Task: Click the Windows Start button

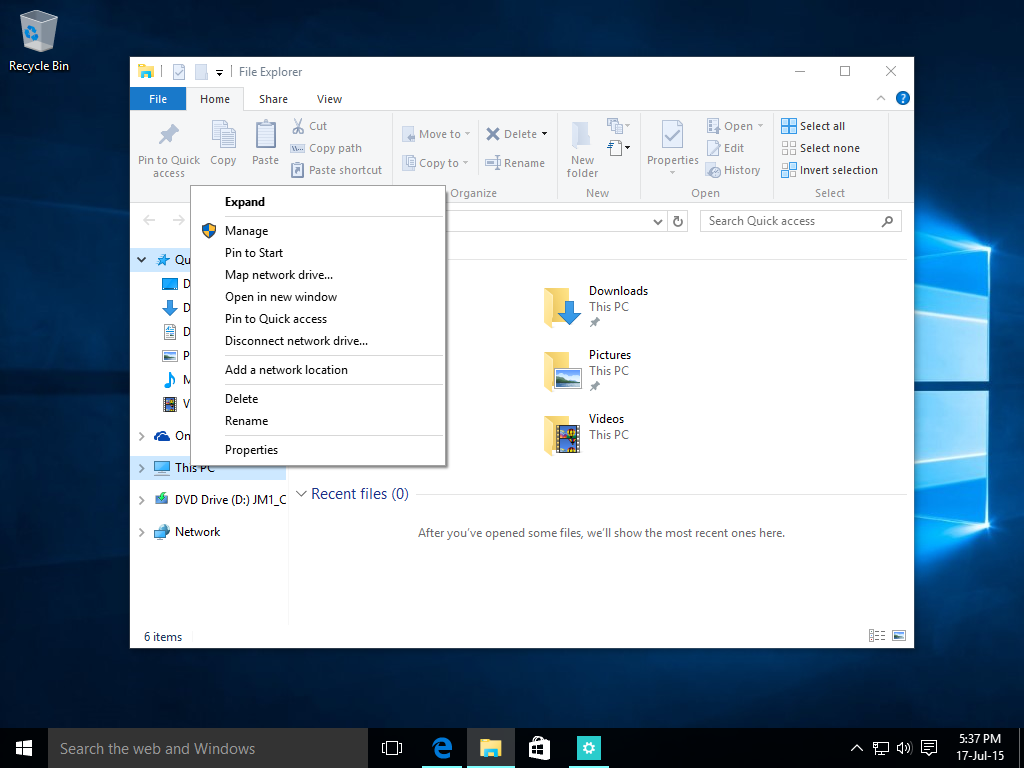Action: click(24, 748)
